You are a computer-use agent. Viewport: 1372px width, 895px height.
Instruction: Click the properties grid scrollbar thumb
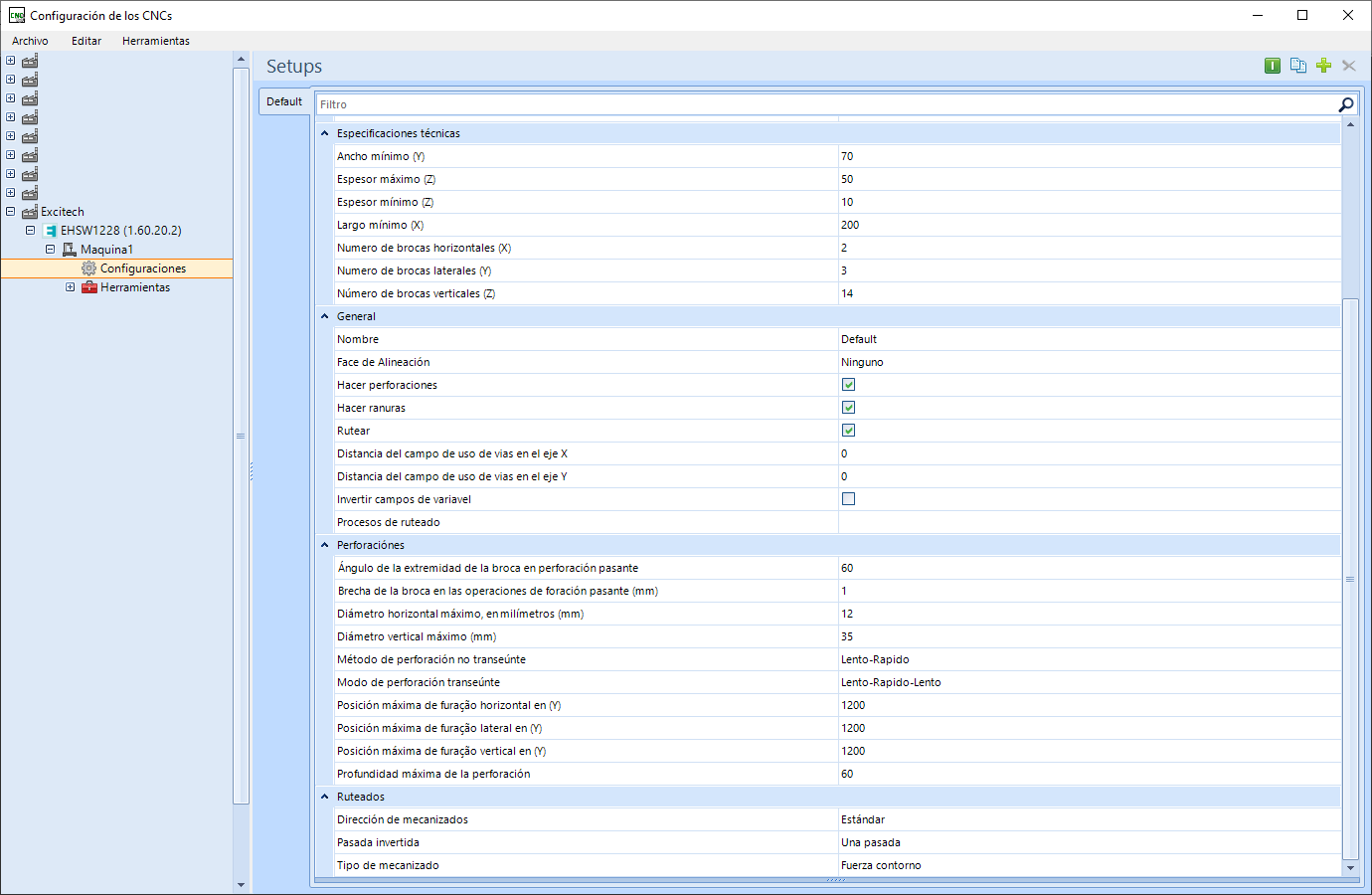(x=1350, y=579)
